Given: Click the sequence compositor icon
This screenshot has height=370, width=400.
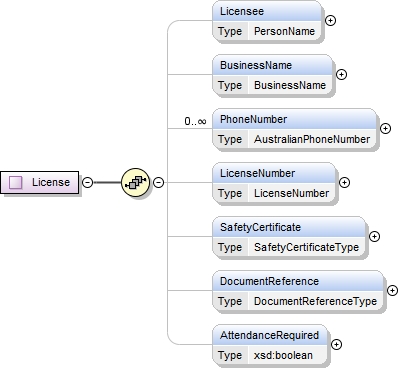Looking at the screenshot, I should tap(135, 182).
